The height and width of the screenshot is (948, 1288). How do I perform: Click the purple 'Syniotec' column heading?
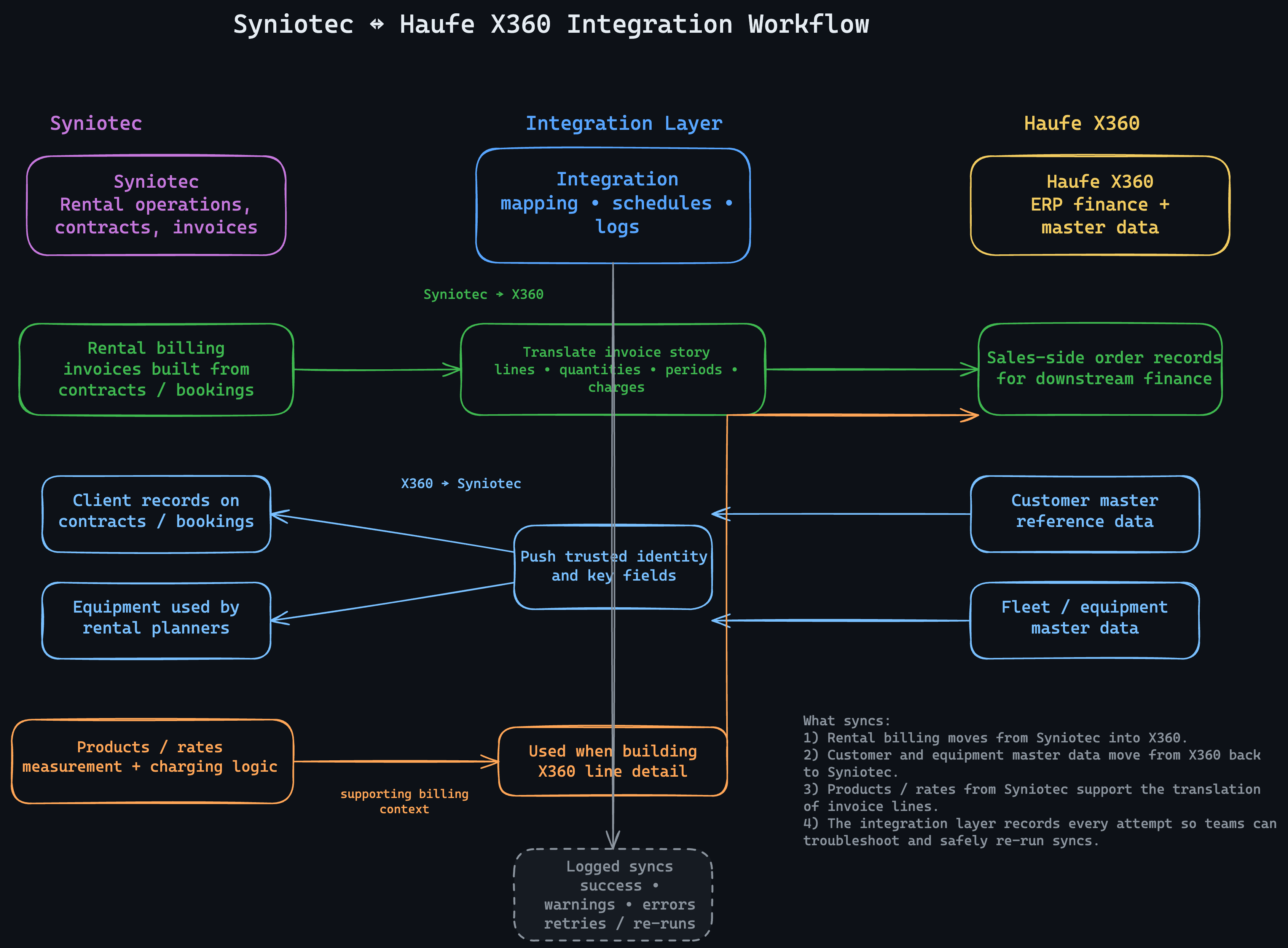(96, 123)
